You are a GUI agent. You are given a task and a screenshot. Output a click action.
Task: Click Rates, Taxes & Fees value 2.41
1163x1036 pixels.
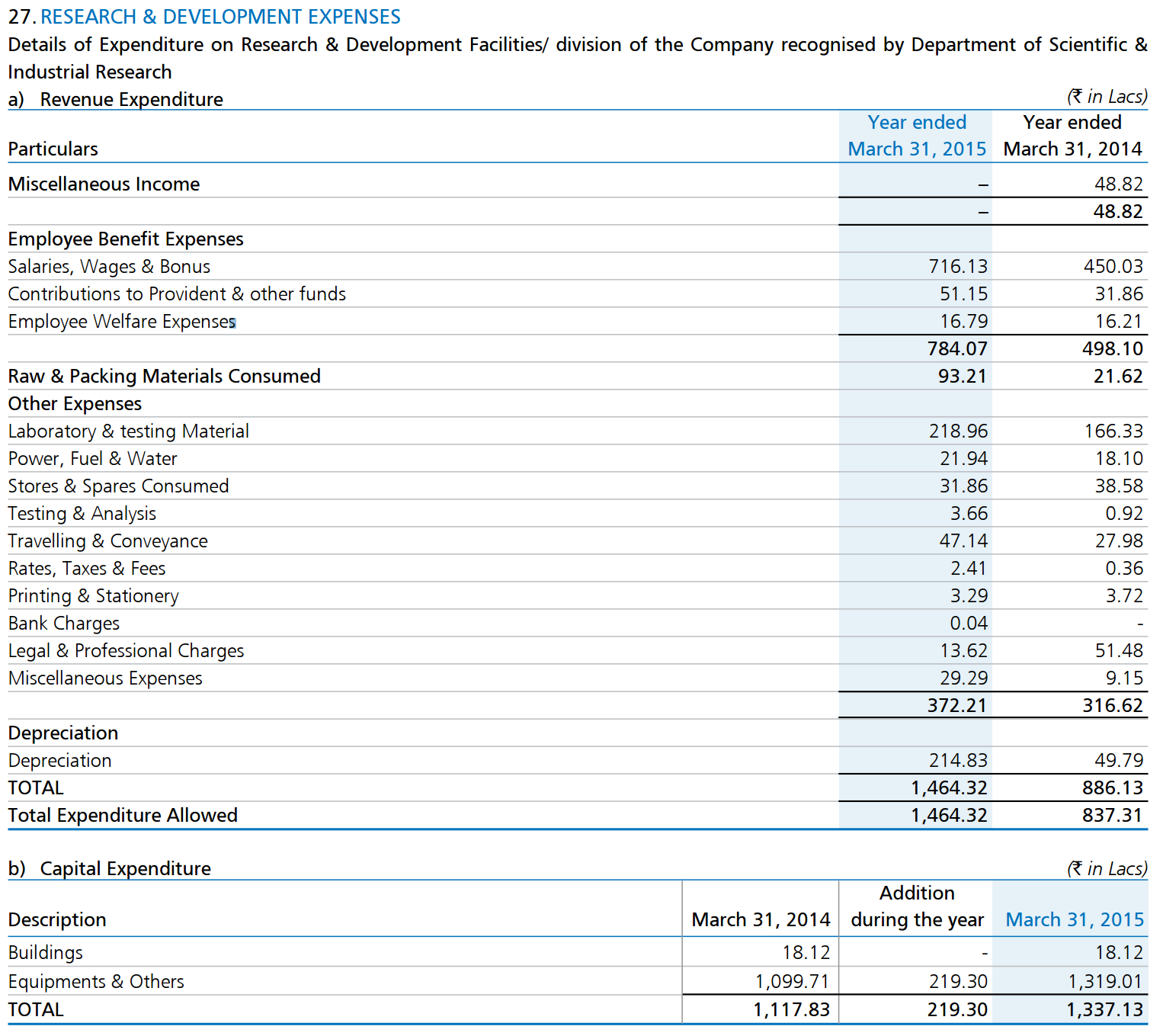pos(969,568)
